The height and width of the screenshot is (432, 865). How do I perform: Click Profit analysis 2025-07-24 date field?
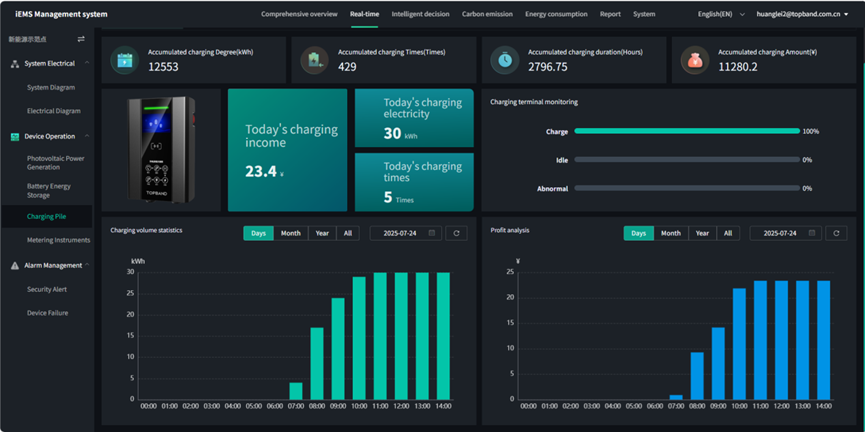pos(786,233)
